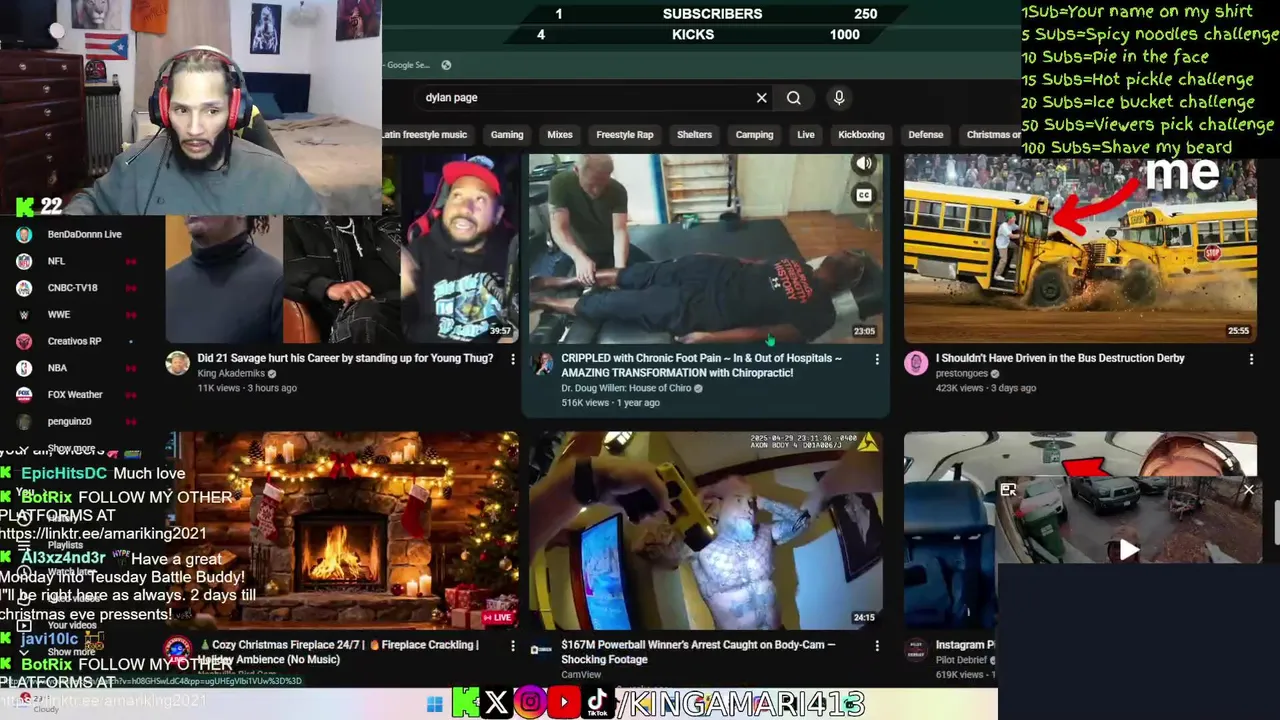
Task: Play the miniplayer video
Action: 1129,549
